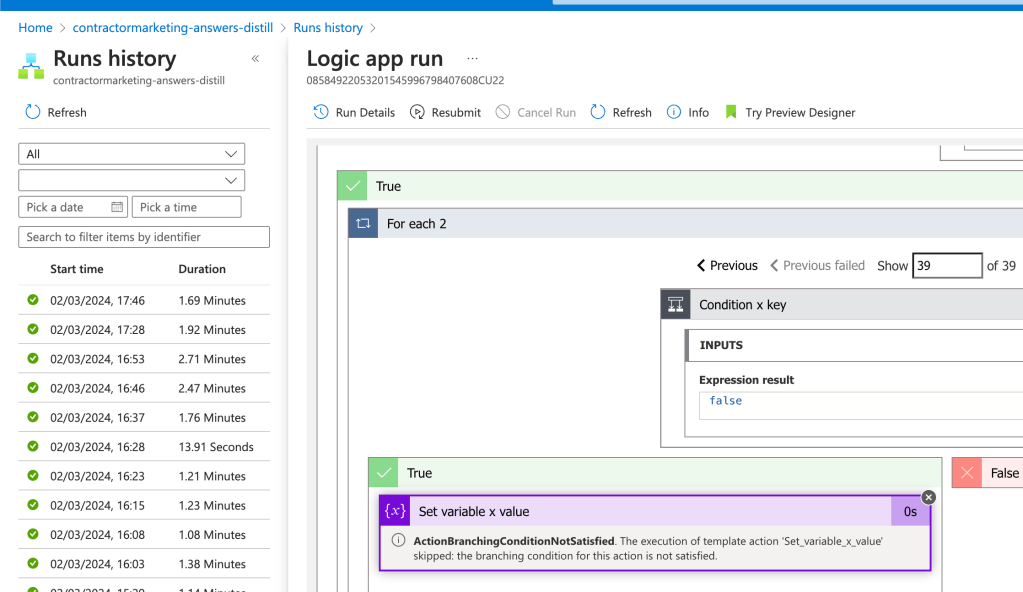Click Cancel Run in the toolbar
This screenshot has height=592, width=1023.
tap(536, 112)
